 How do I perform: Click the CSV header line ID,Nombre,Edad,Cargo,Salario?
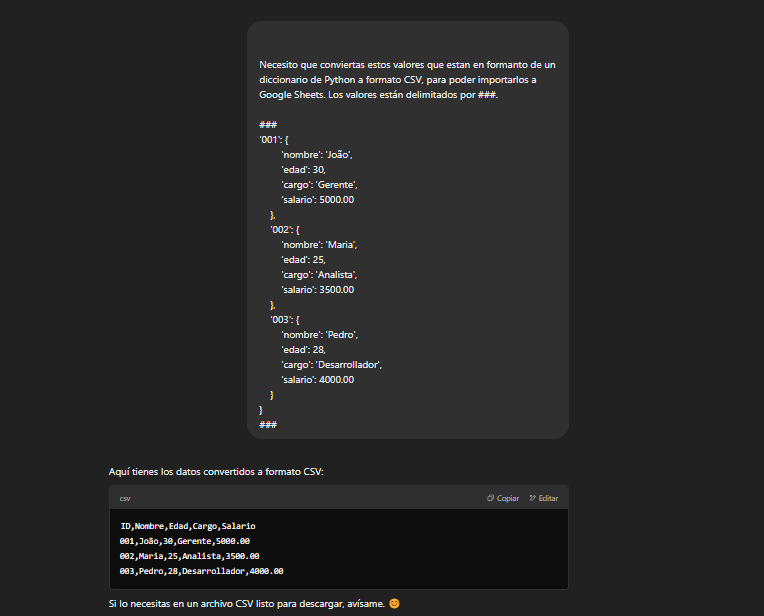coord(188,525)
